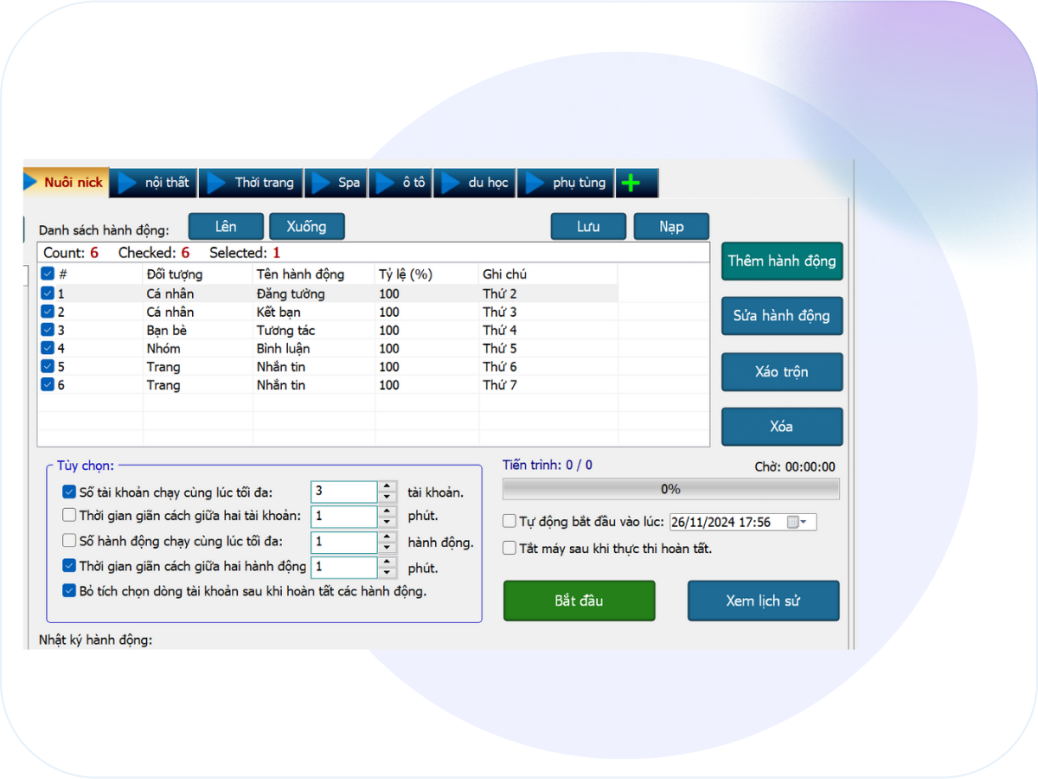Uncheck row 3 Bạn bè Tương tác
The width and height of the screenshot is (1038, 779).
[x=47, y=330]
